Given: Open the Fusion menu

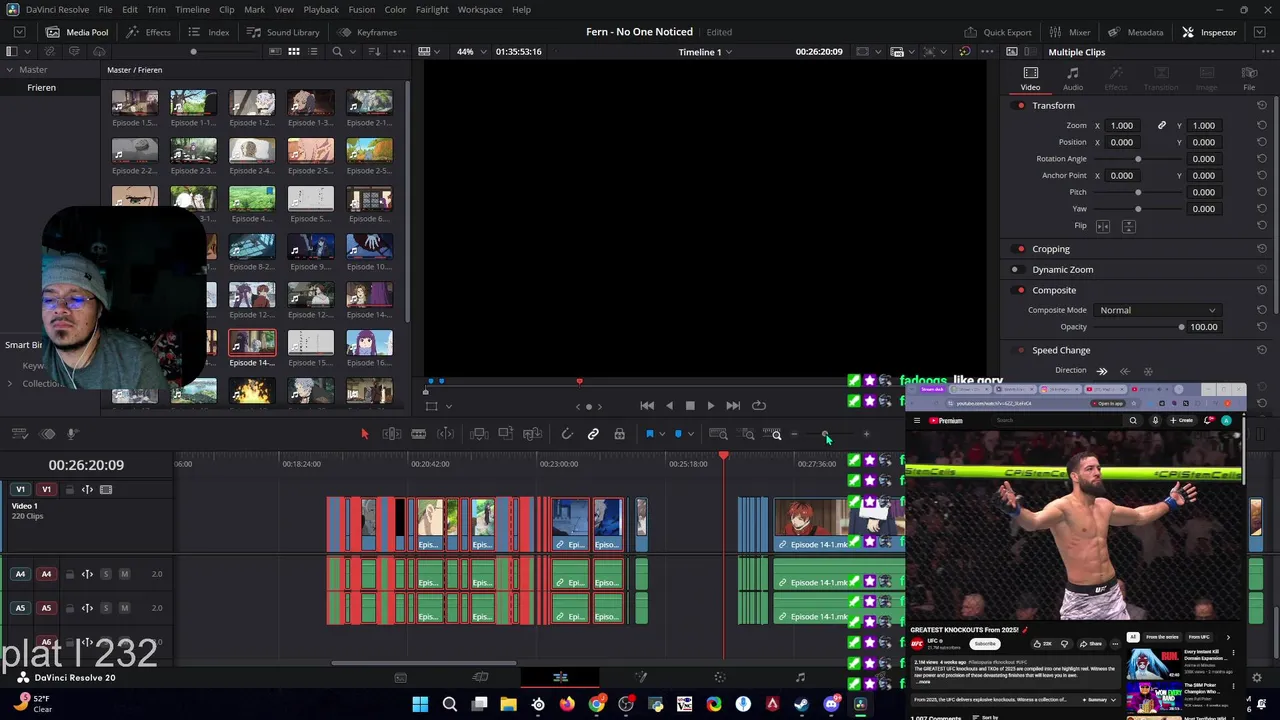Looking at the screenshot, I should click(x=362, y=9).
